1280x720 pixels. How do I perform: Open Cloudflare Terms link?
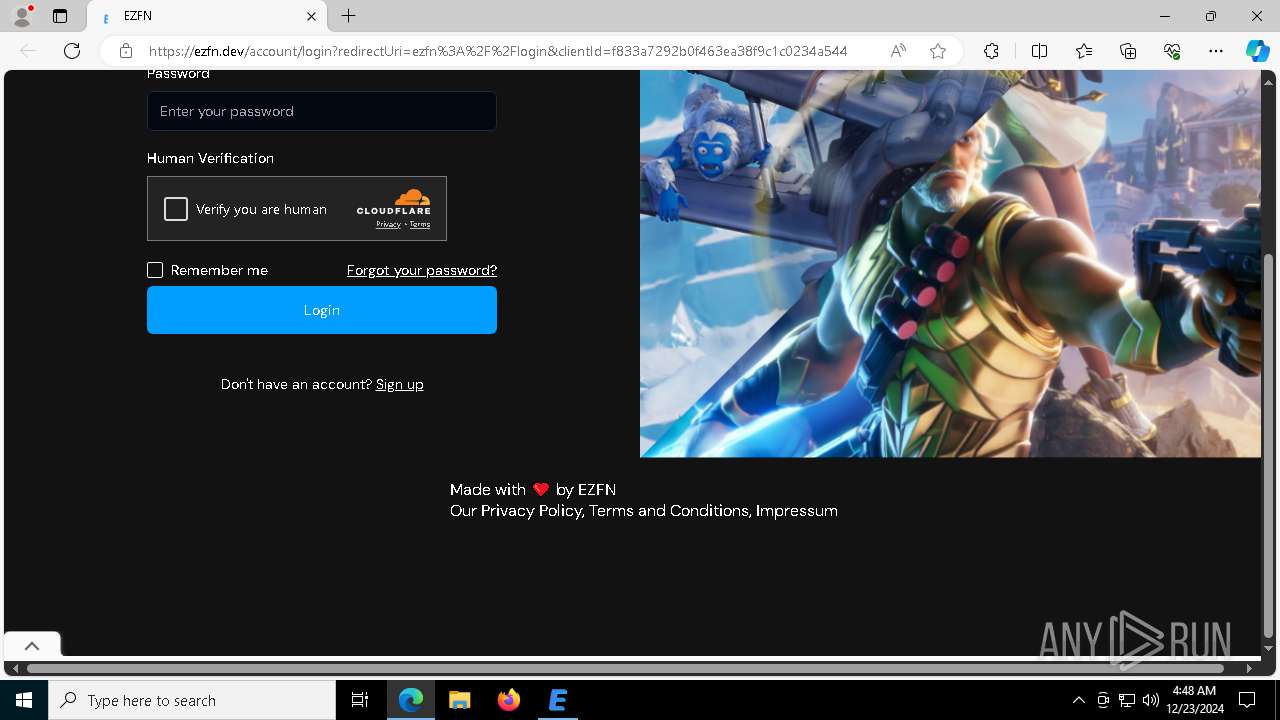pyautogui.click(x=420, y=225)
